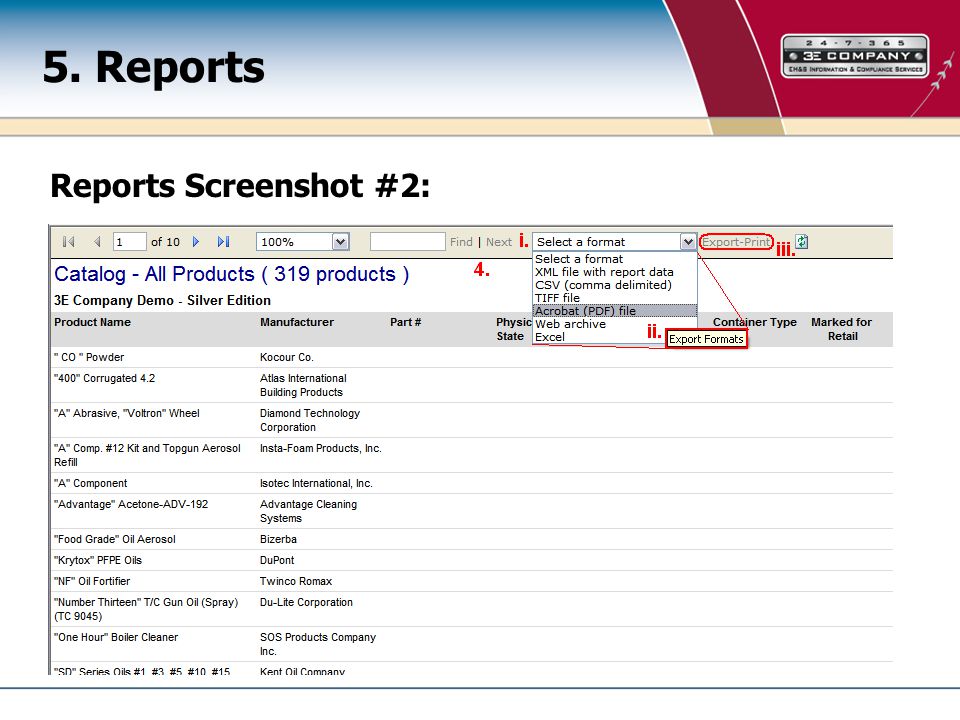The image size is (960, 720).
Task: Click Twinco Romax manufacturer cell
Action: tap(296, 581)
